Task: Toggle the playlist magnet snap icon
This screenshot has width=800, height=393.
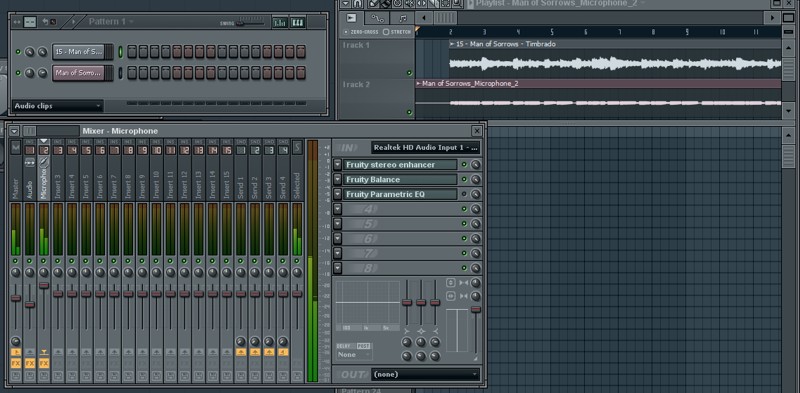Action: [x=358, y=4]
